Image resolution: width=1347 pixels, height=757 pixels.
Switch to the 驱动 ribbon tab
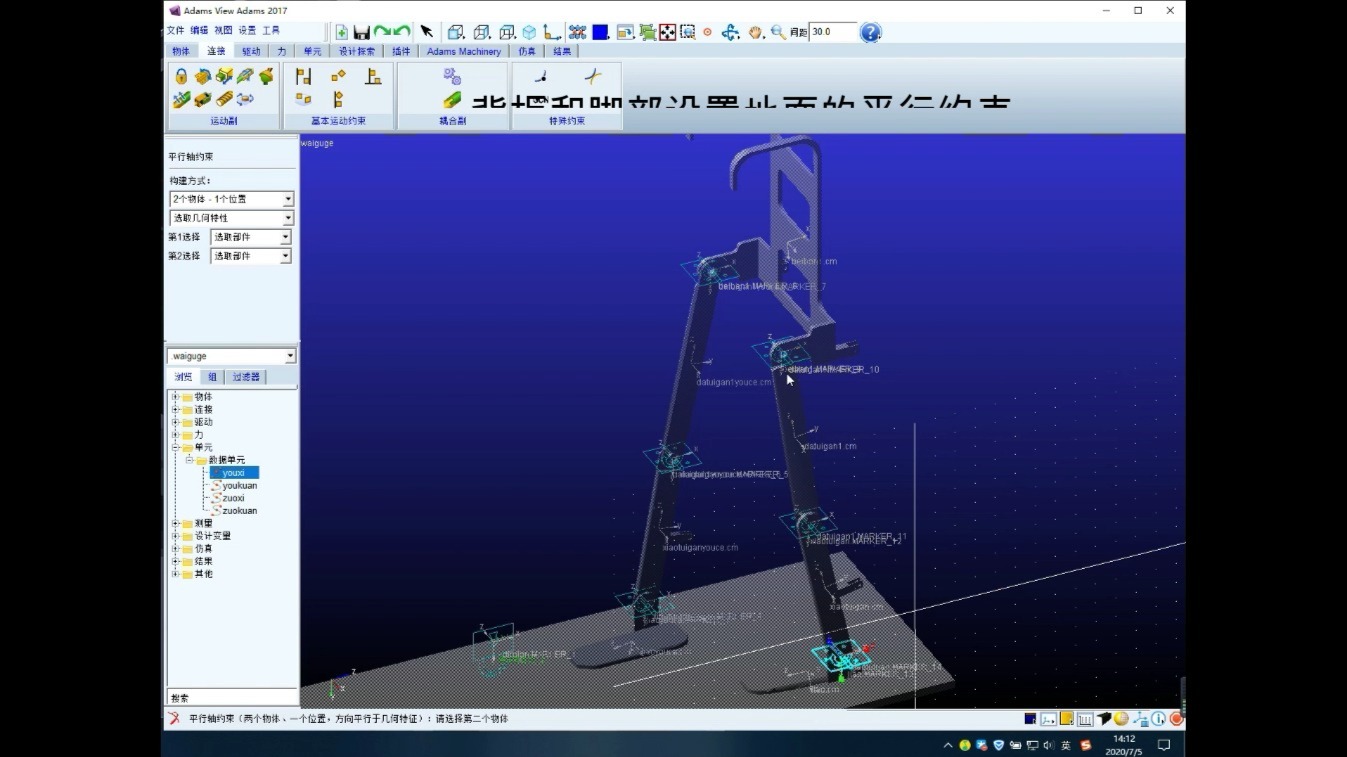[250, 51]
